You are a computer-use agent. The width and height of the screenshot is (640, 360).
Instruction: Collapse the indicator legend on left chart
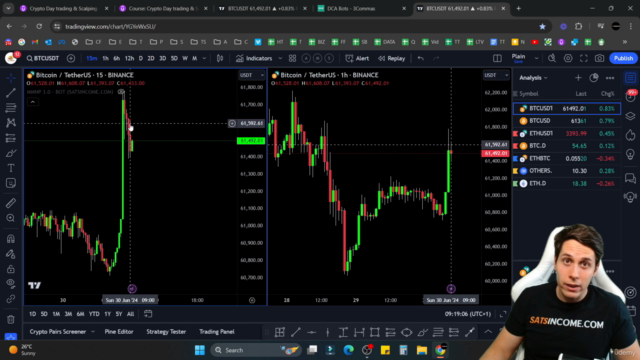[33, 102]
